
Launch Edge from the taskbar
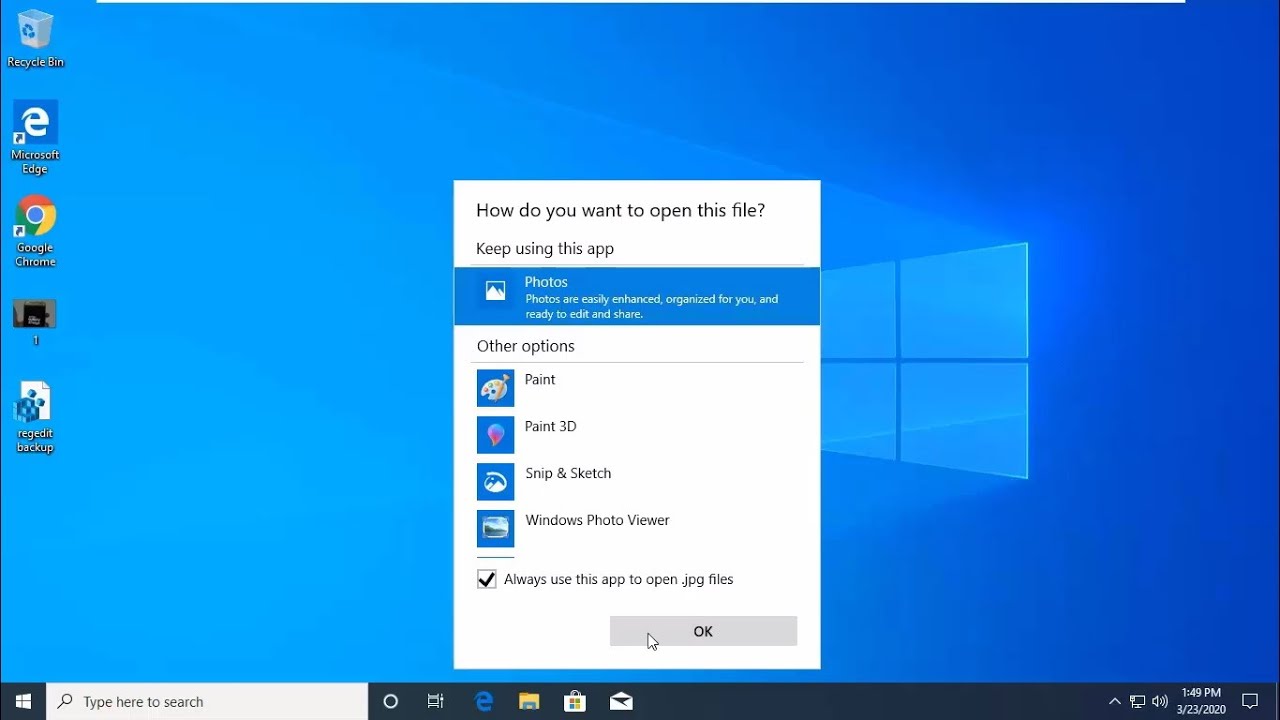point(484,701)
